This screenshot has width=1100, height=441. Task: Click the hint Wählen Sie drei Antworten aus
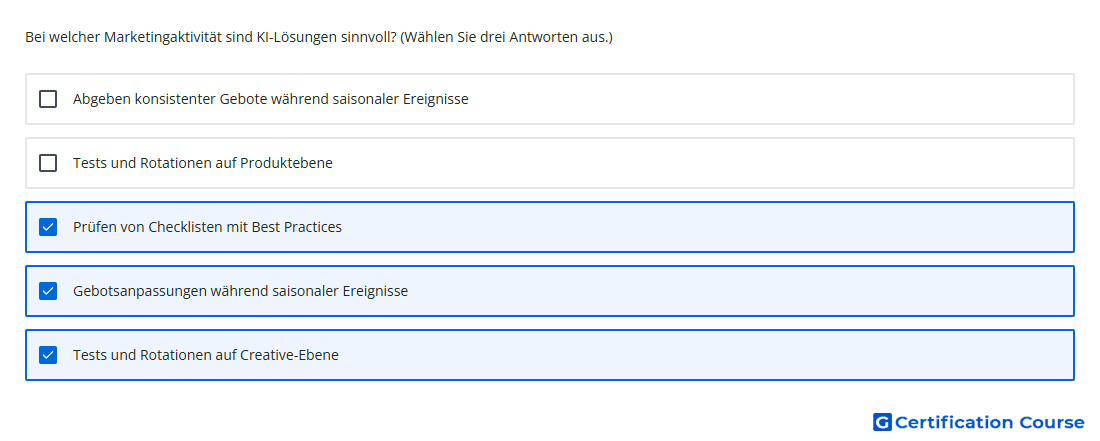(507, 36)
